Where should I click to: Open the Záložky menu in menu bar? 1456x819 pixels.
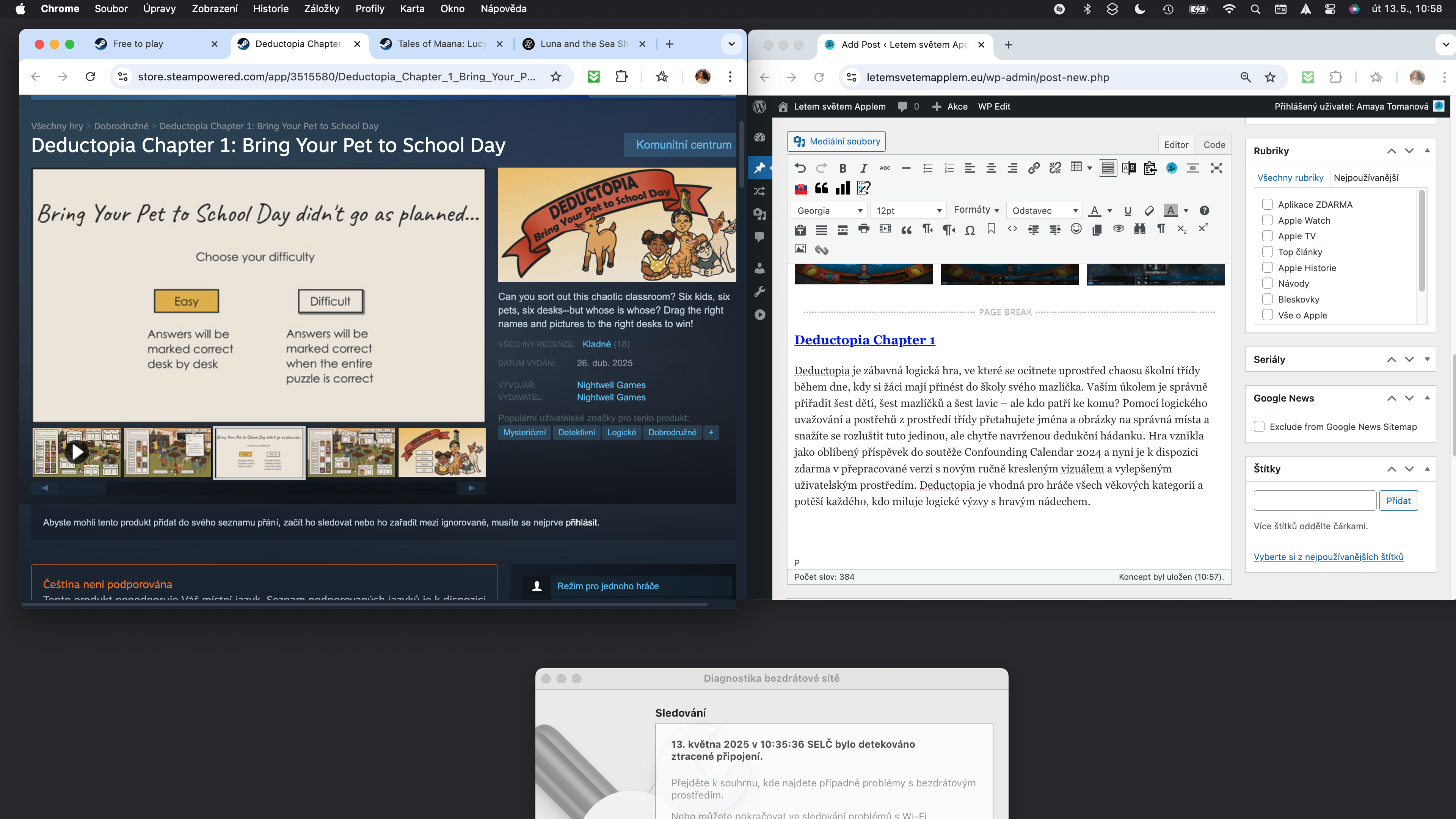pos(321,9)
